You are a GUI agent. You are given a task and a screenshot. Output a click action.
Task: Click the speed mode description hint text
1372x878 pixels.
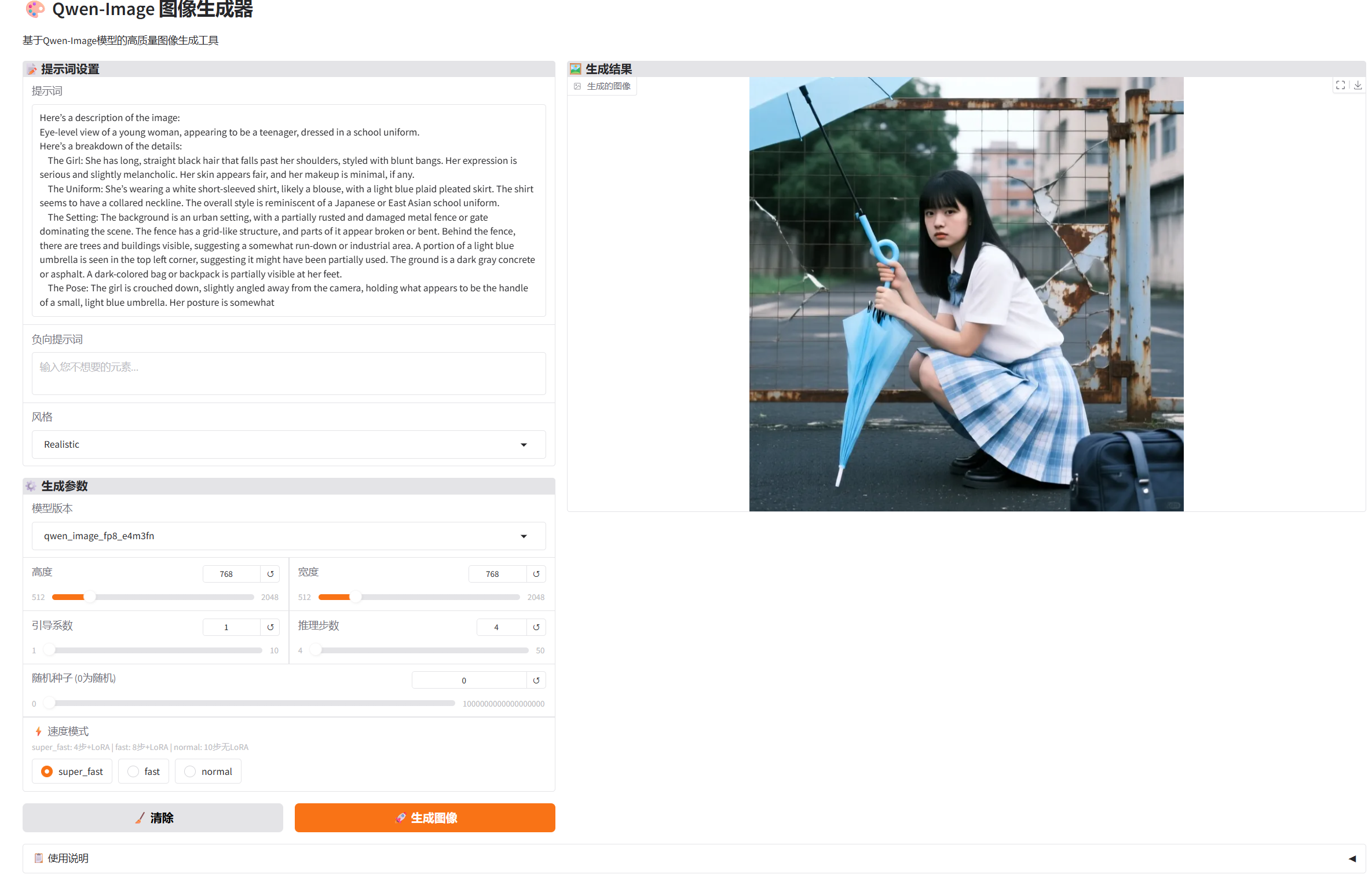[x=140, y=747]
